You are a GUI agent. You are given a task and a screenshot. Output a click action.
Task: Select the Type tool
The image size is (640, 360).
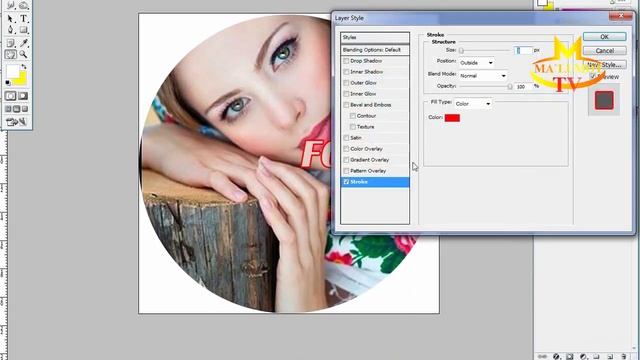pyautogui.click(x=23, y=19)
